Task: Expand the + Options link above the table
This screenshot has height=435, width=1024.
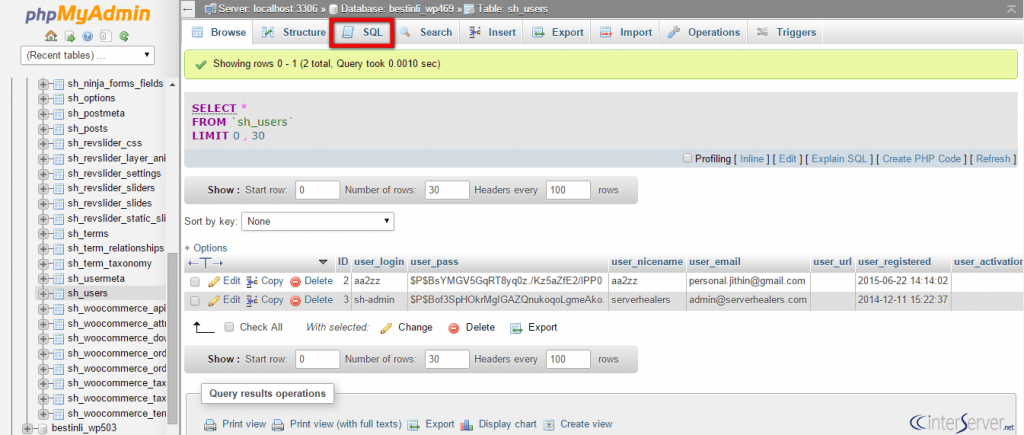Action: pos(206,248)
